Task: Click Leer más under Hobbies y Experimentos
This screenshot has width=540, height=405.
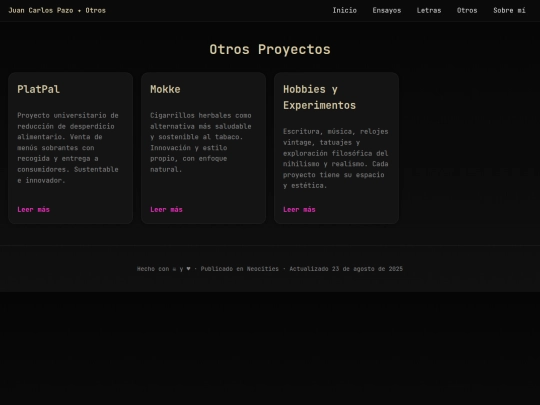Action: click(299, 209)
